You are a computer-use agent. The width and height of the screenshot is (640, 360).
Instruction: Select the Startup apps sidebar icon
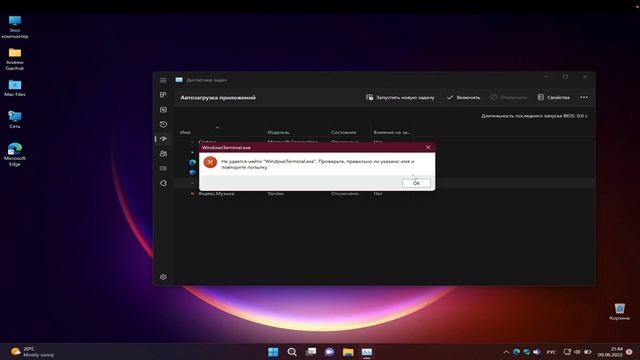tap(163, 139)
